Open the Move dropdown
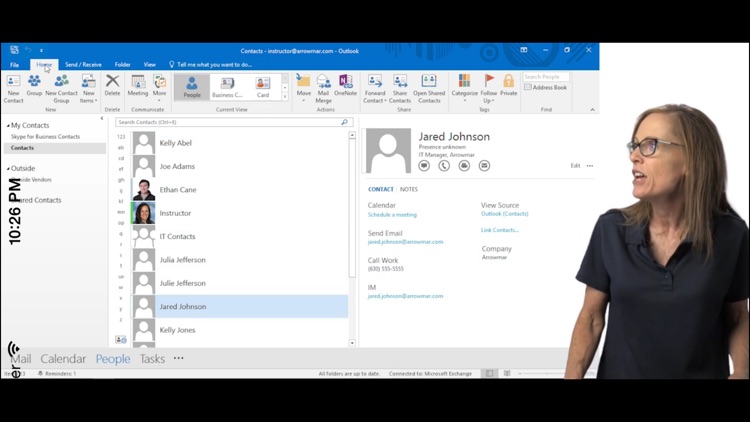The image size is (750, 422). pos(303,89)
